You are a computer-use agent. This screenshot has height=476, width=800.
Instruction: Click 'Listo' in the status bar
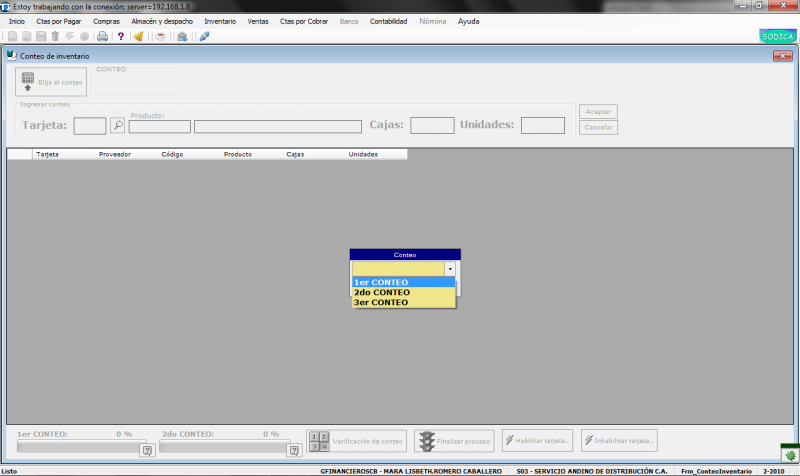tap(9, 471)
